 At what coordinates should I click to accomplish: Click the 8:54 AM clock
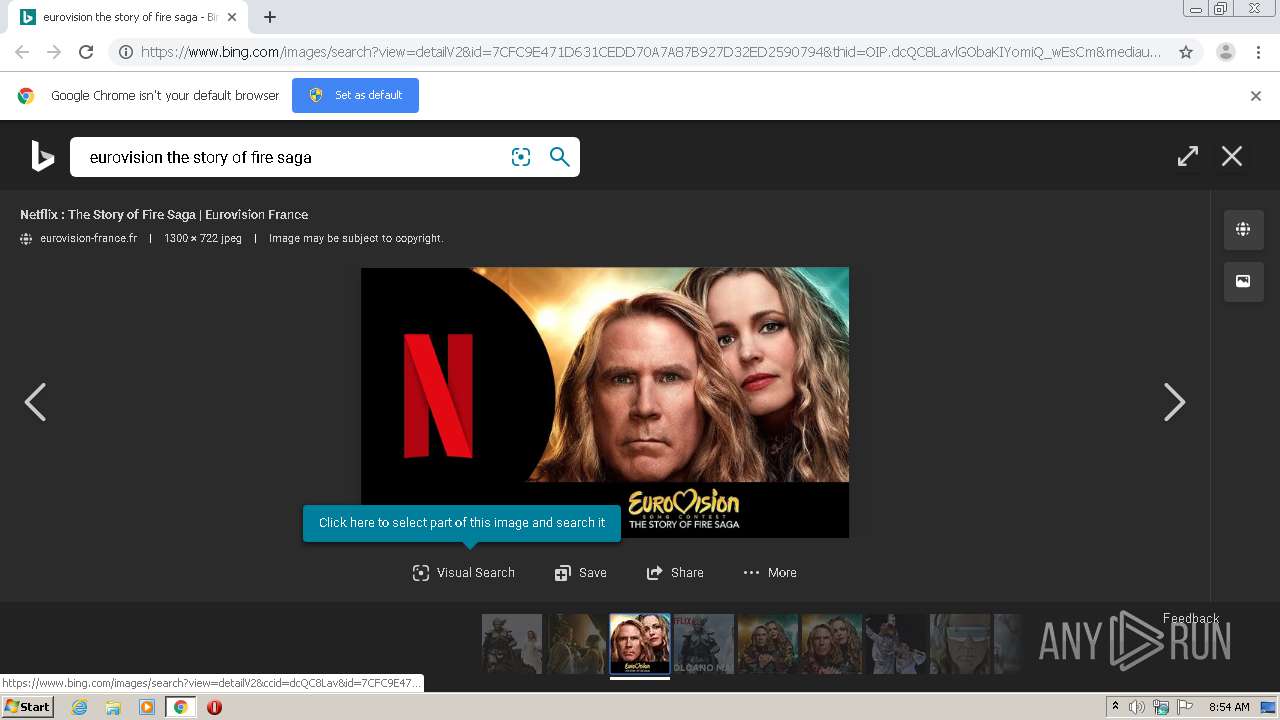coord(1229,707)
